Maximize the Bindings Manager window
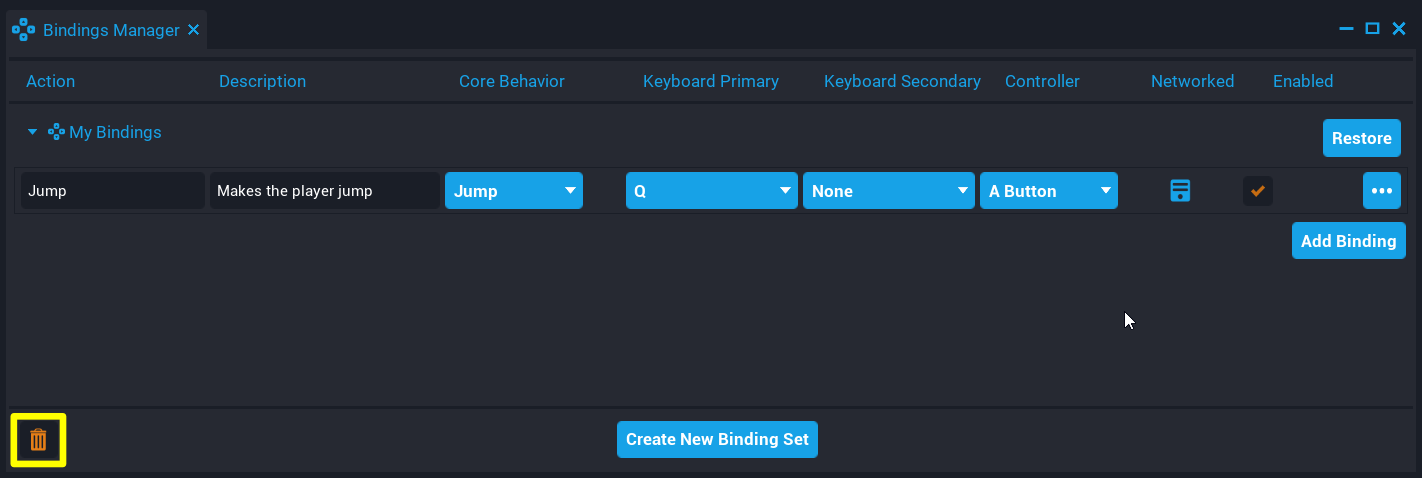 (x=1372, y=29)
